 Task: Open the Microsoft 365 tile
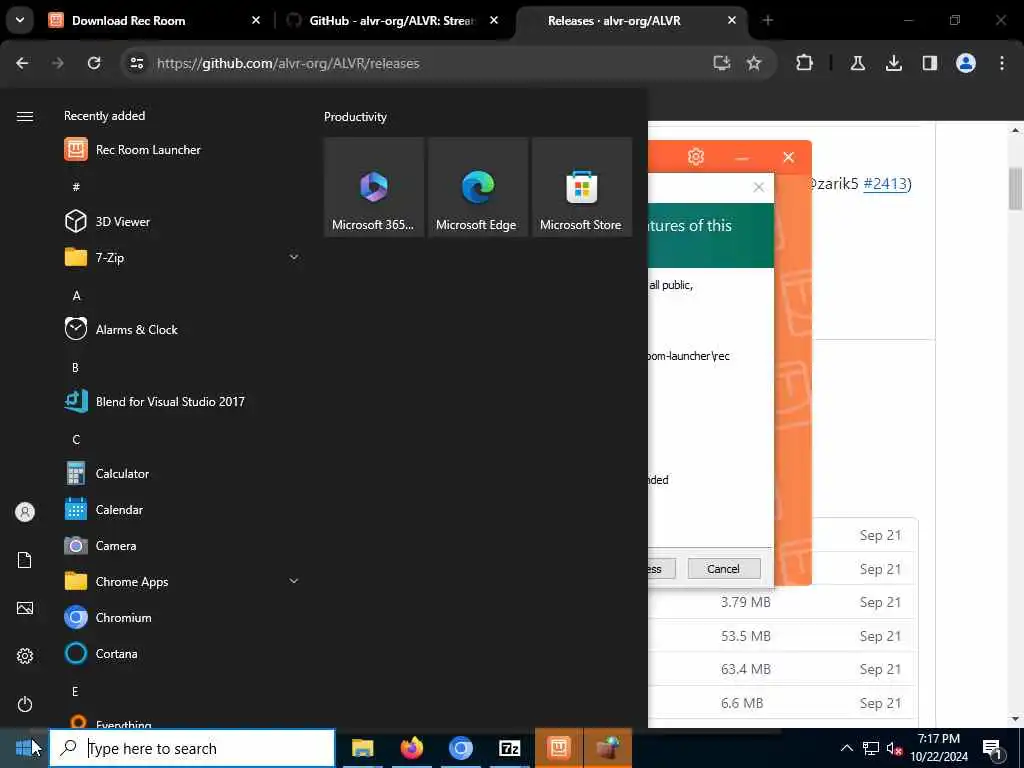click(374, 187)
